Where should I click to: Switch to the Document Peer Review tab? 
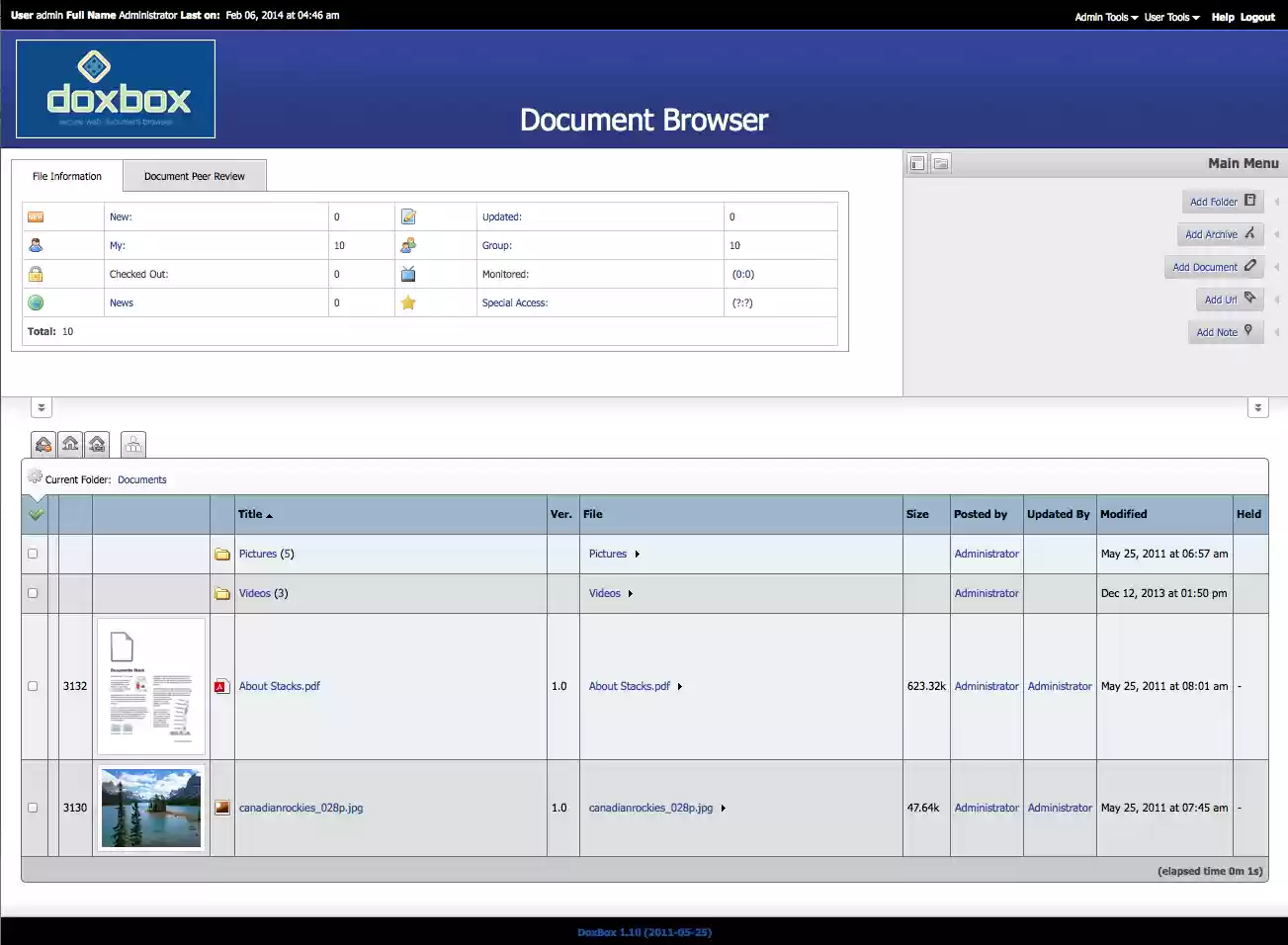coord(194,175)
